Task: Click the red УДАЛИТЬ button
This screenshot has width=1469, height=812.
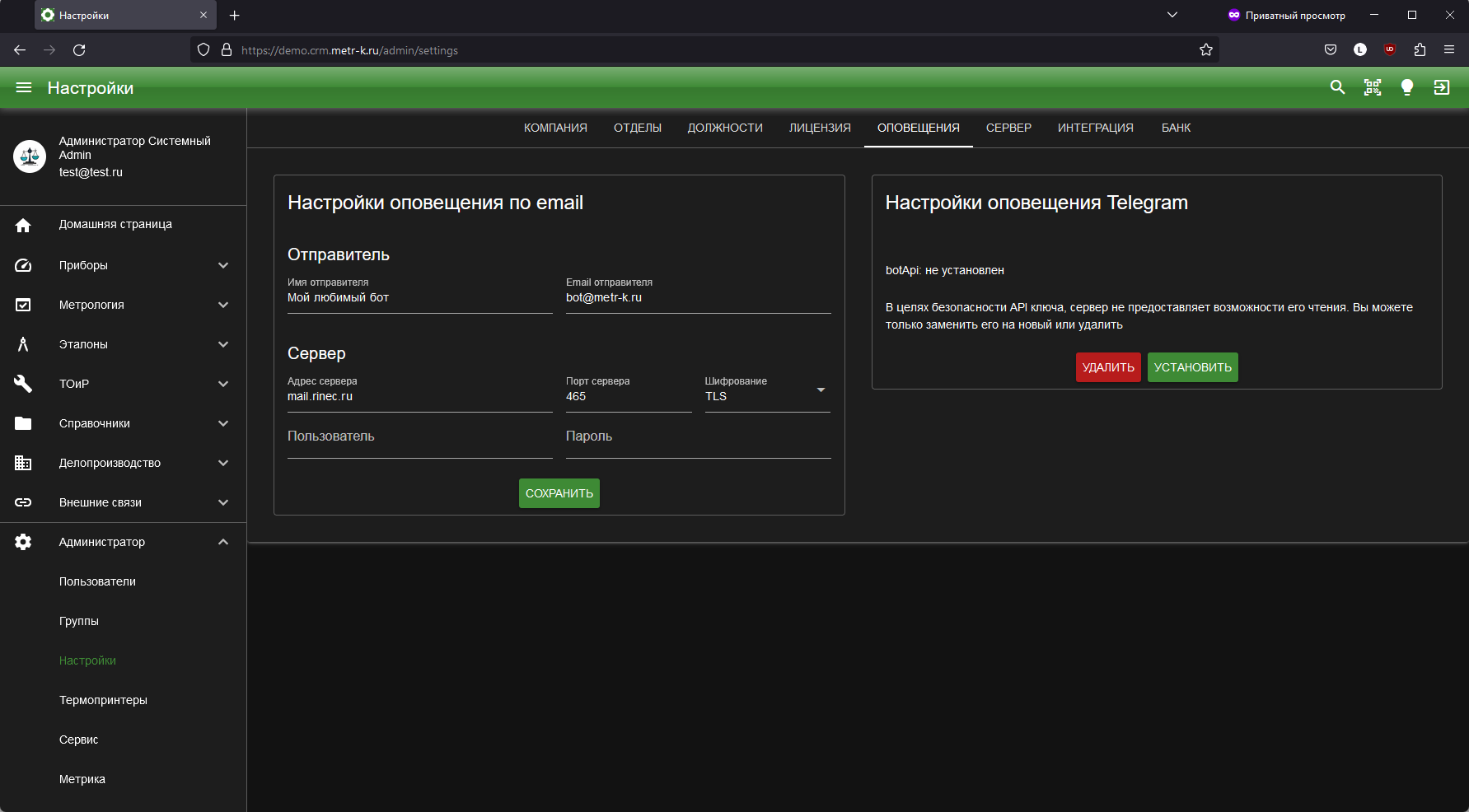Action: pyautogui.click(x=1108, y=367)
